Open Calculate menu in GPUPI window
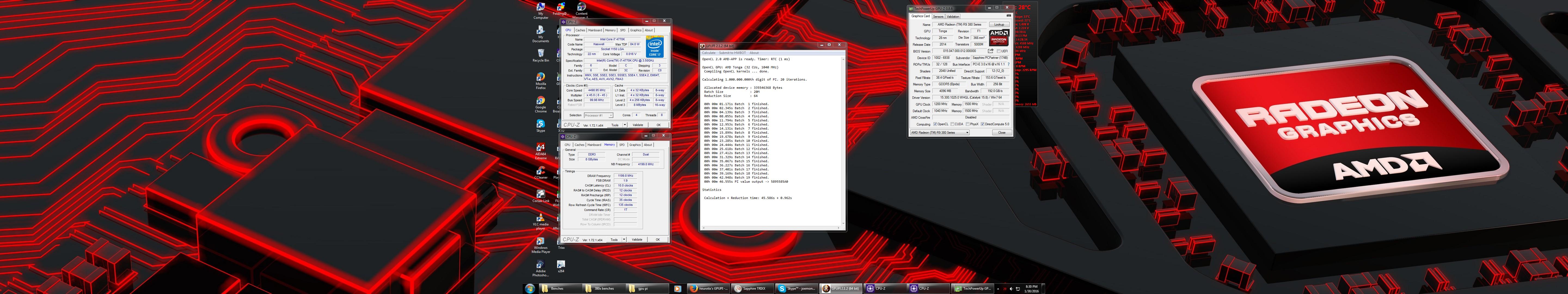 pyautogui.click(x=709, y=53)
